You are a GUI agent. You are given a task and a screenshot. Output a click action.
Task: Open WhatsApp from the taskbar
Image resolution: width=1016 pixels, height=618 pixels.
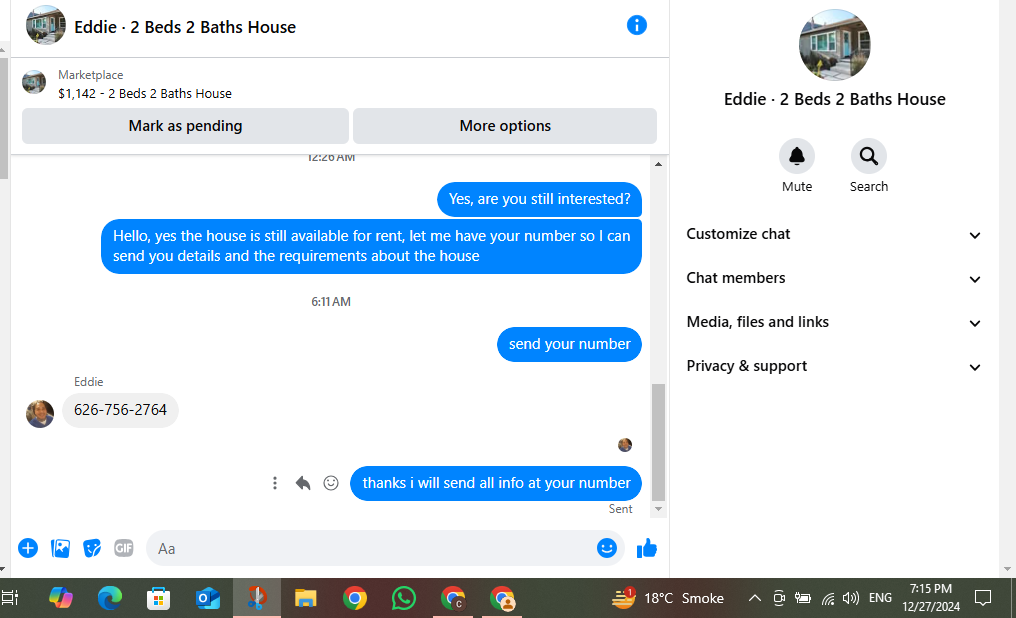404,598
